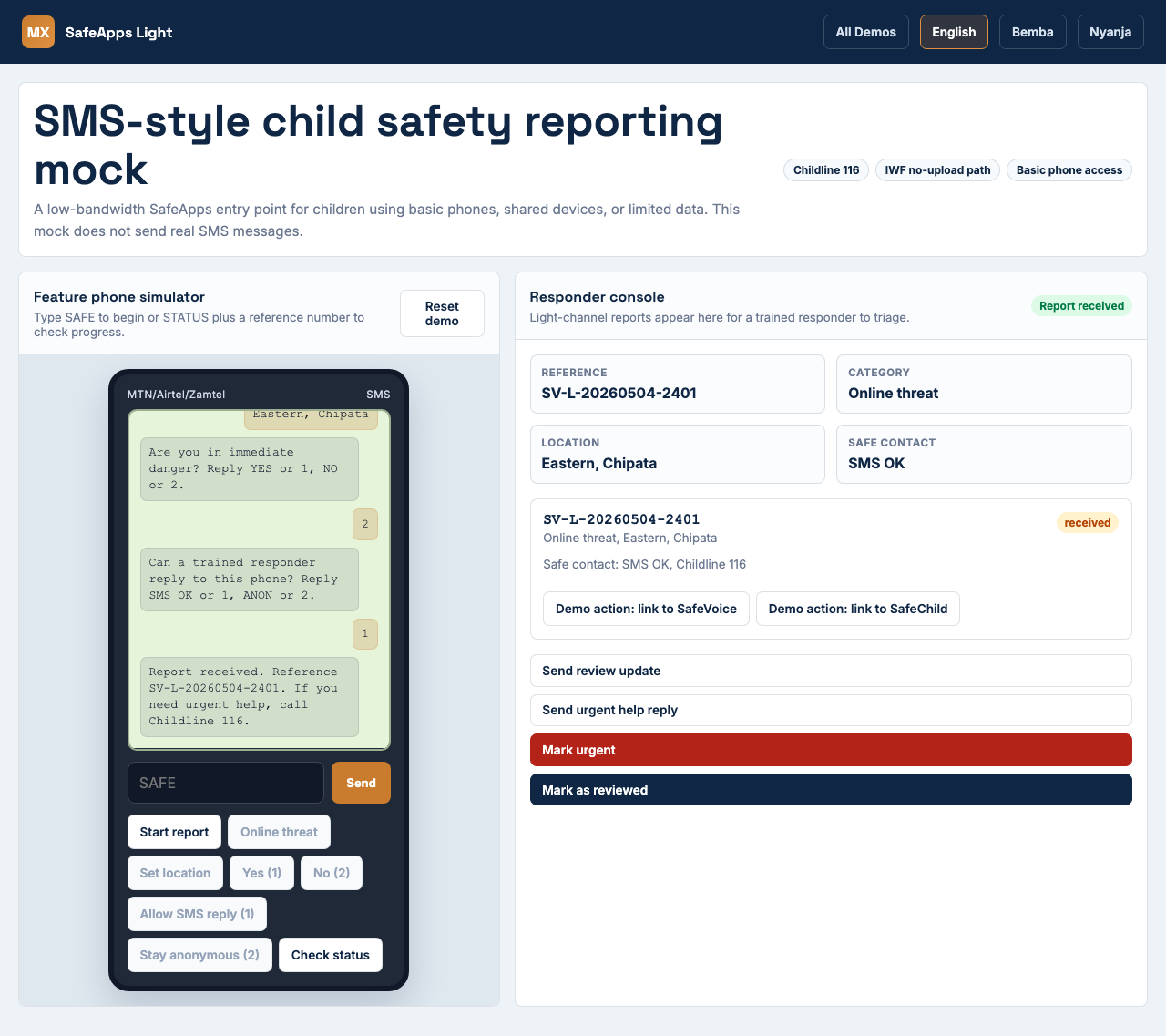Click the Safe Contact SMS OK field
Screen dimensions: 1166x1036
click(984, 454)
